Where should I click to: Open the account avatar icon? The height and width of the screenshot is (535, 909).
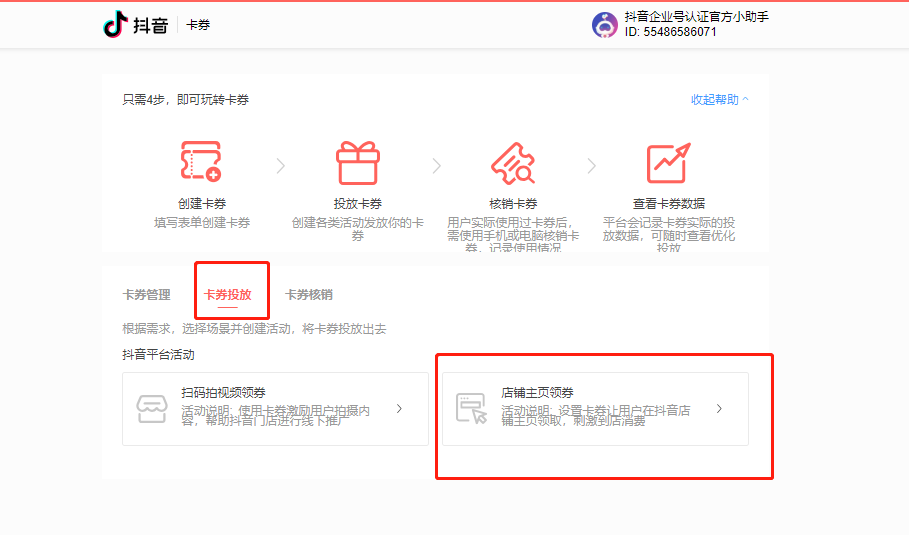point(605,25)
